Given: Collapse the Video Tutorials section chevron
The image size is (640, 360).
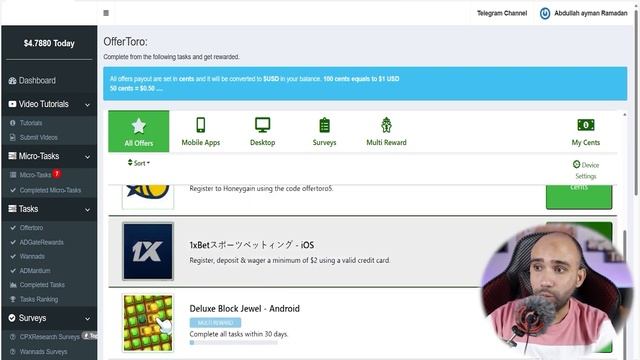Looking at the screenshot, I should (x=87, y=105).
